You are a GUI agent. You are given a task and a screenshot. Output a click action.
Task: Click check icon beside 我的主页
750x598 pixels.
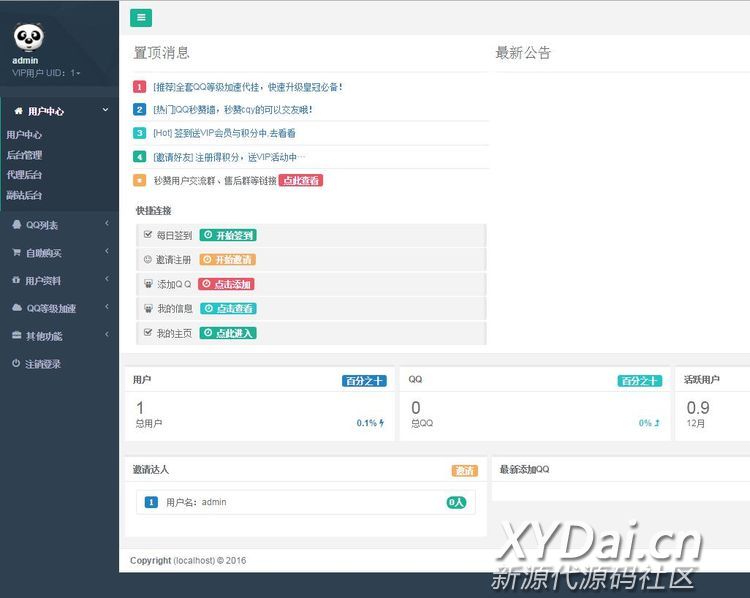click(x=148, y=332)
